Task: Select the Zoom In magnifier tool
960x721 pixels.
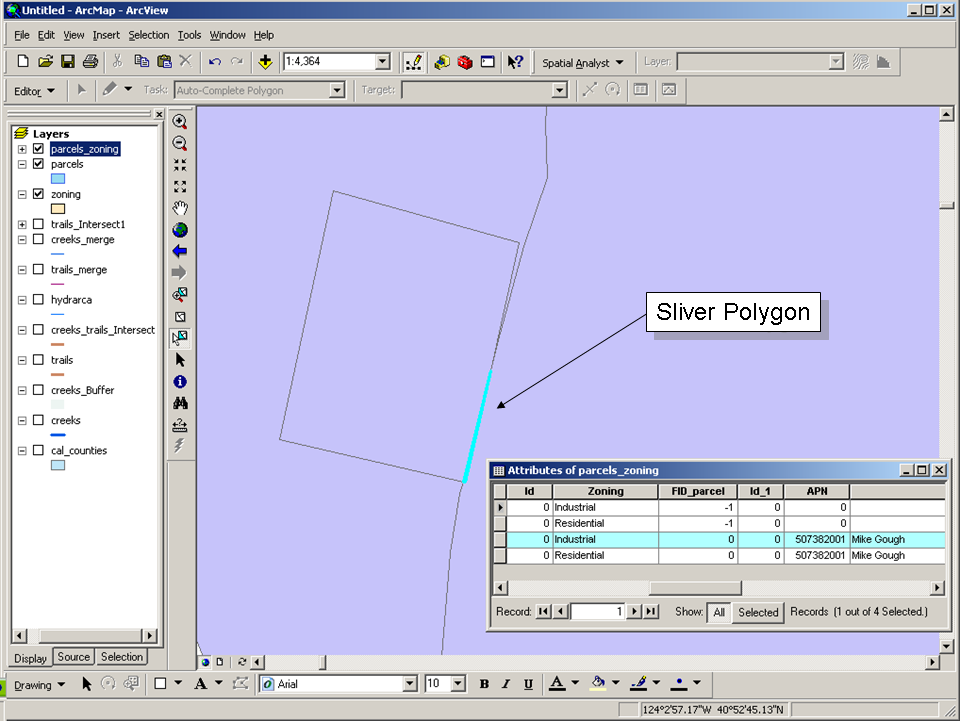Action: click(180, 121)
